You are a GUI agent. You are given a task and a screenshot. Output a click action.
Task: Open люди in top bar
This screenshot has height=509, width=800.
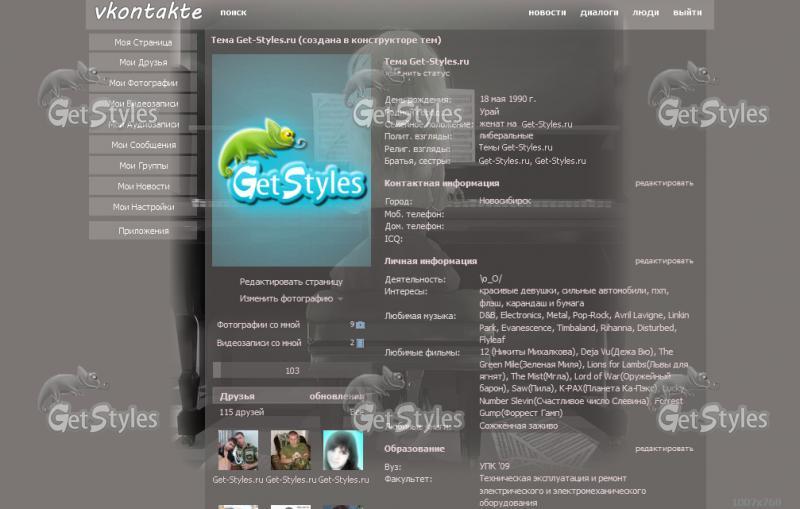pos(645,13)
